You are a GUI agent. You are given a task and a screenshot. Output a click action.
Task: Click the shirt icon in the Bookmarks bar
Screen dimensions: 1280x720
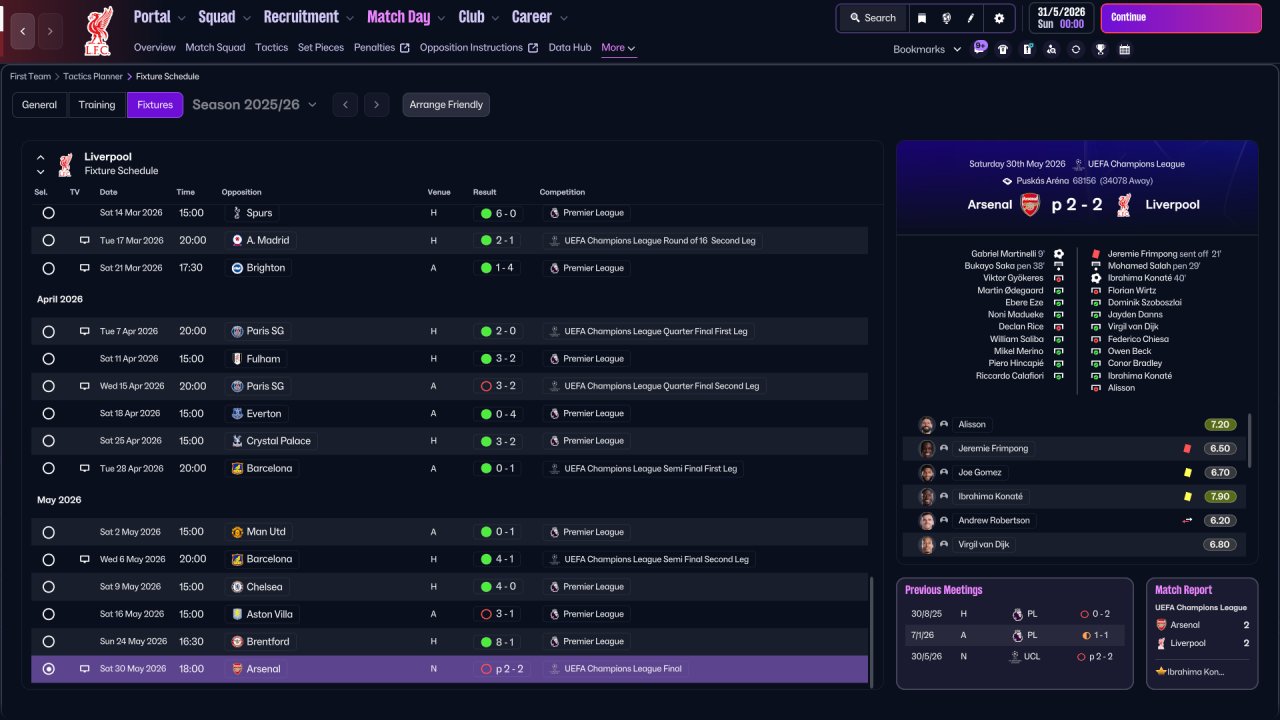pos(1003,49)
